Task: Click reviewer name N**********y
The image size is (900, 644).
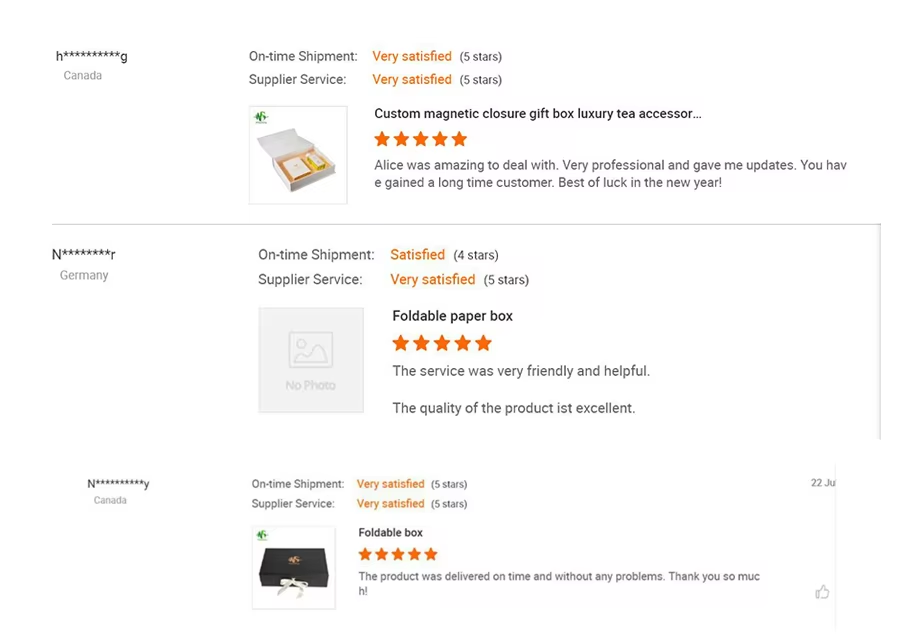Action: tap(118, 484)
